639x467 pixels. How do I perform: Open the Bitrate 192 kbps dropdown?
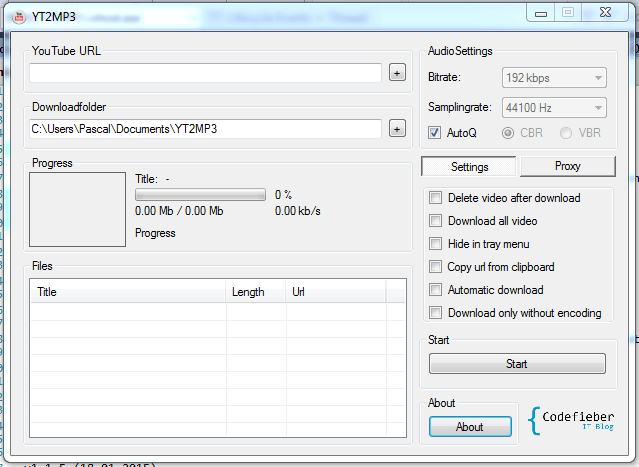[x=554, y=77]
